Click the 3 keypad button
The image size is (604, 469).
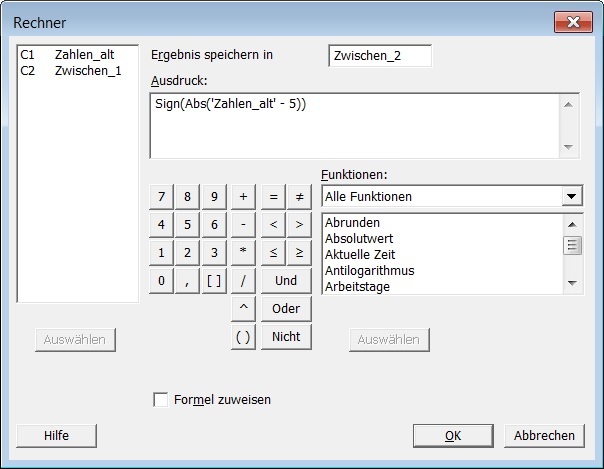tap(214, 253)
